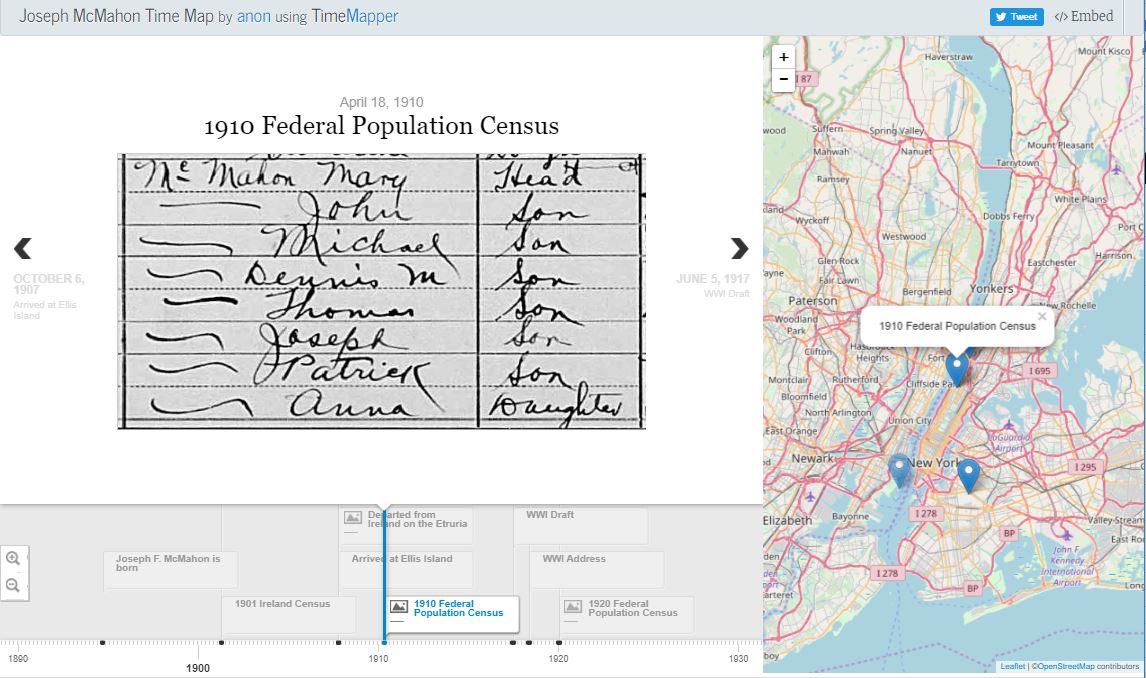Viewport: 1146px width, 678px height.
Task: Select '1910 Federal Population Census' timeline flag
Action: [452, 614]
